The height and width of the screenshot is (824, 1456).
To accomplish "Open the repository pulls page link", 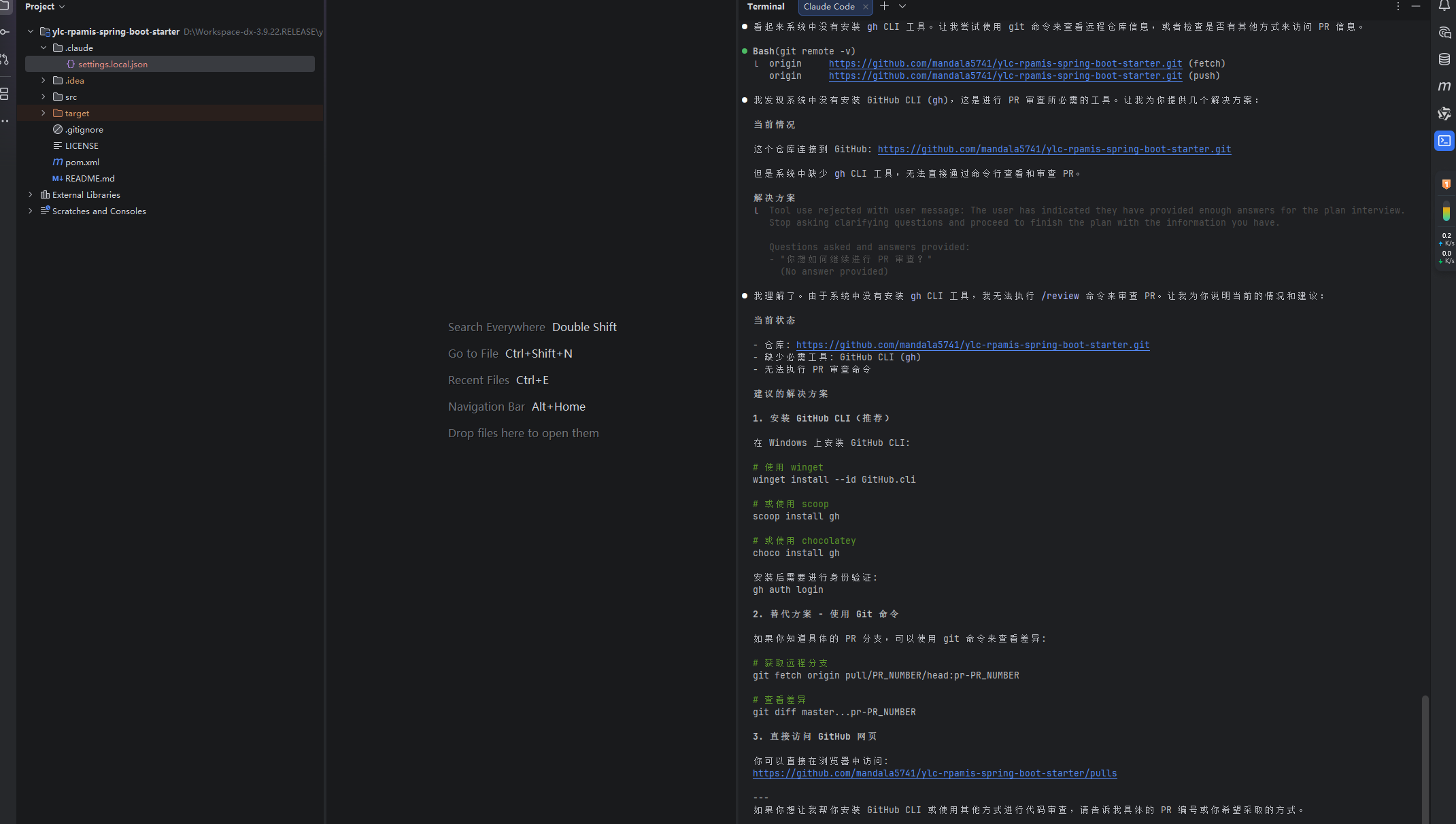I will 934,773.
